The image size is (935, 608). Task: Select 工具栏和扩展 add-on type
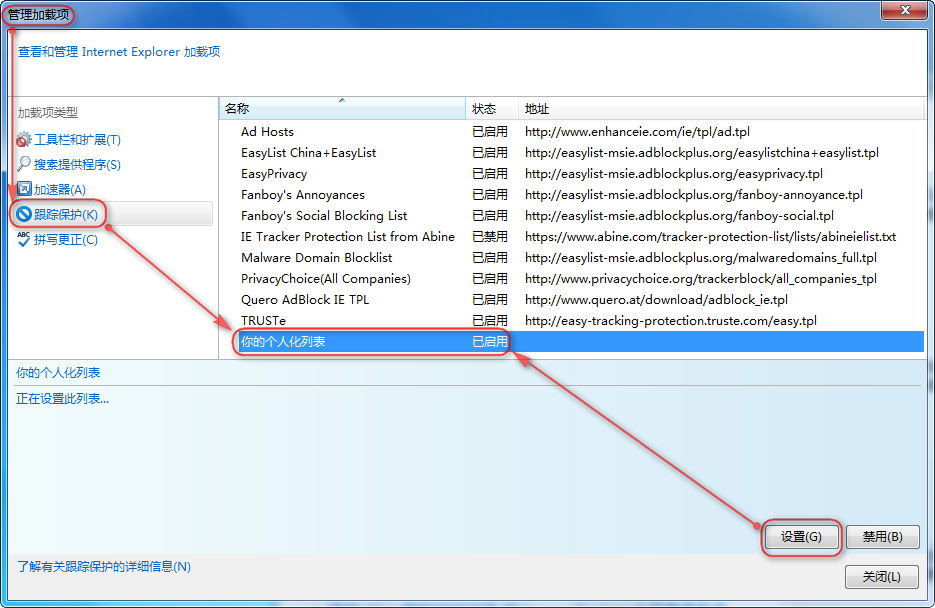(77, 140)
